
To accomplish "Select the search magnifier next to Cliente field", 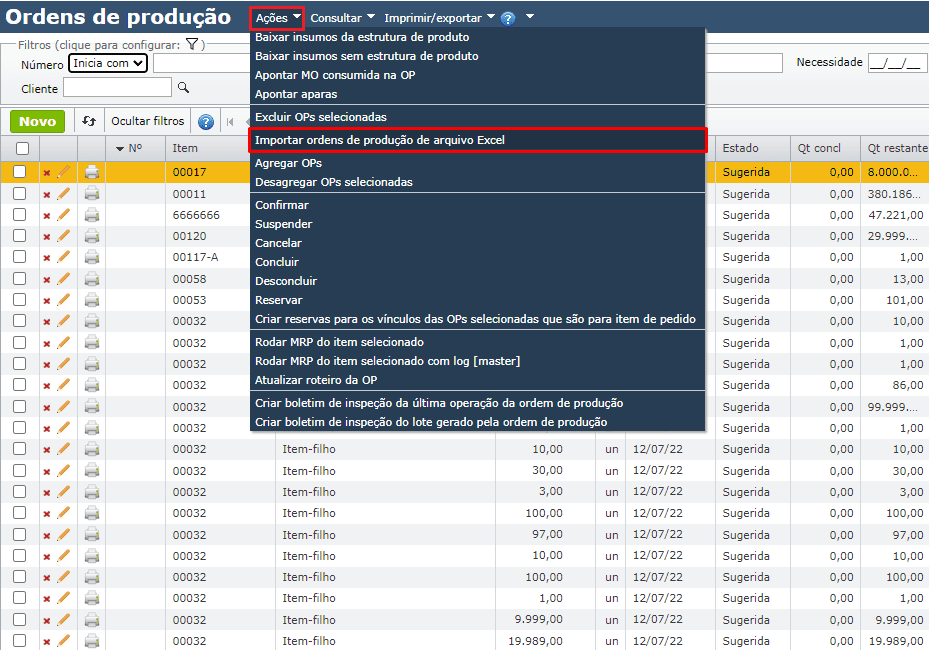I will (x=182, y=87).
